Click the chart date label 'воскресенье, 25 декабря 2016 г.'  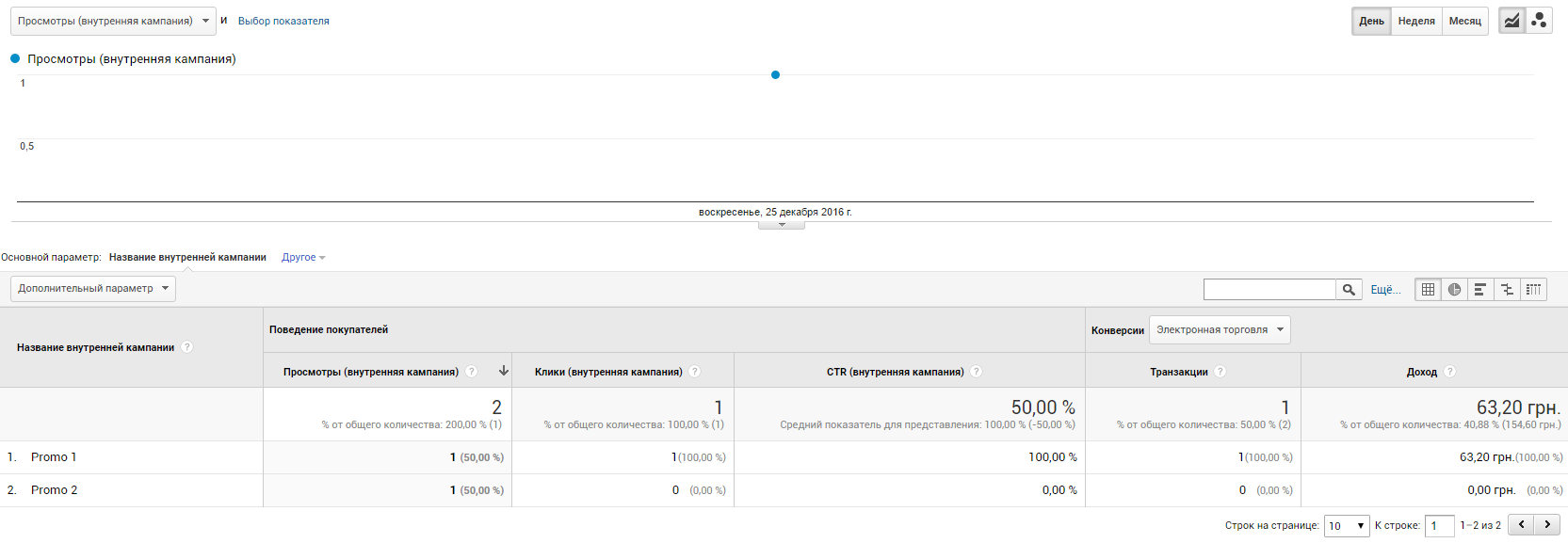tap(775, 212)
